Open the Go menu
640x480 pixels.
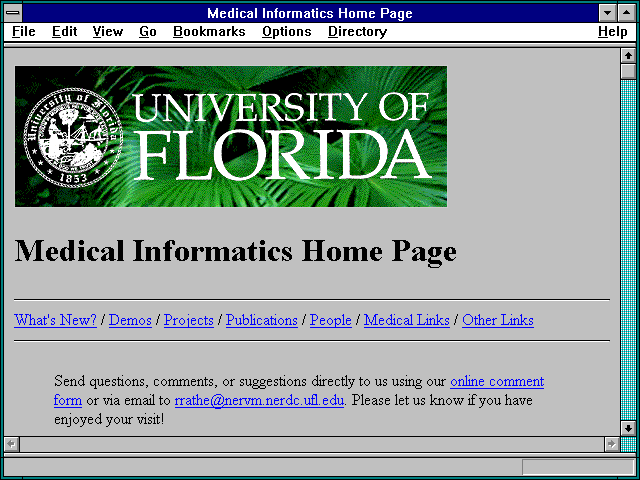(148, 31)
